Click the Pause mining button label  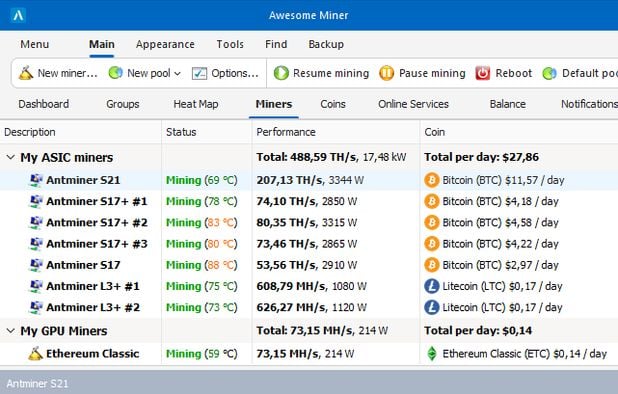[x=432, y=74]
